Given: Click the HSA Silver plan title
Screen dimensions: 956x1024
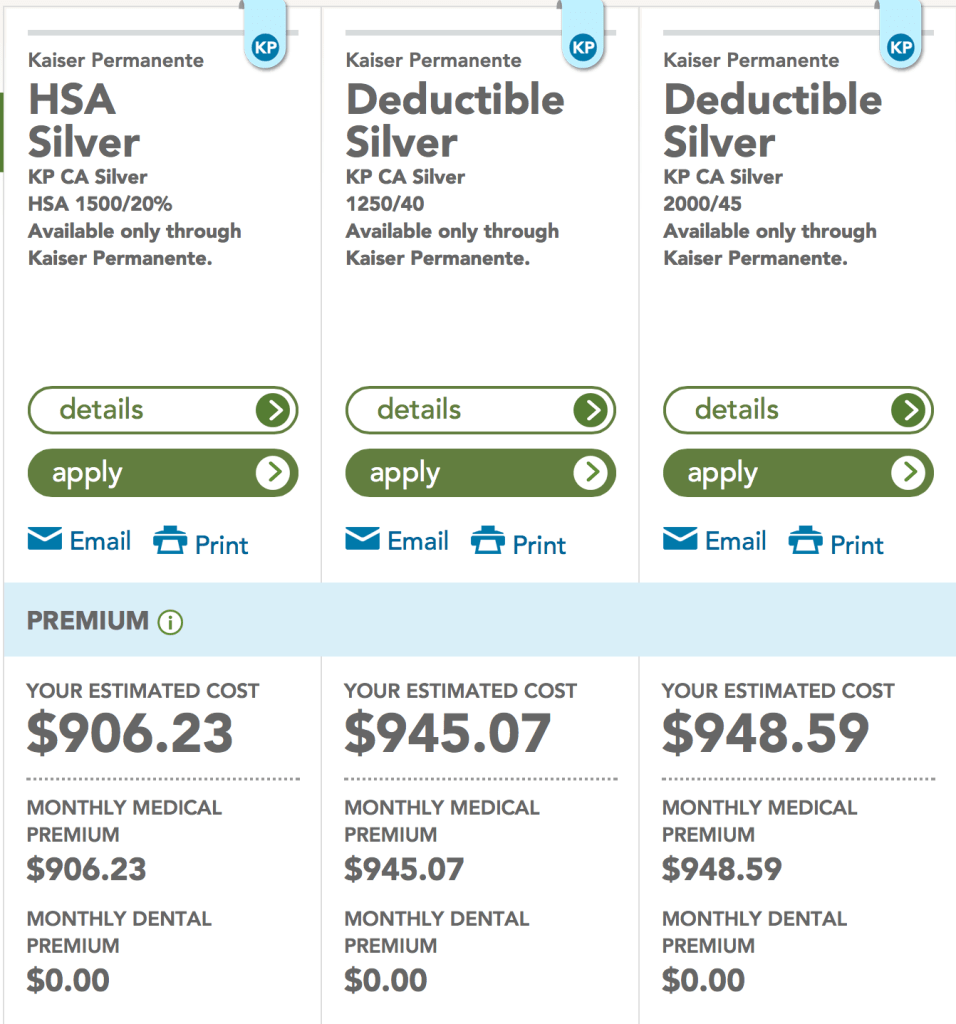Looking at the screenshot, I should click(84, 121).
